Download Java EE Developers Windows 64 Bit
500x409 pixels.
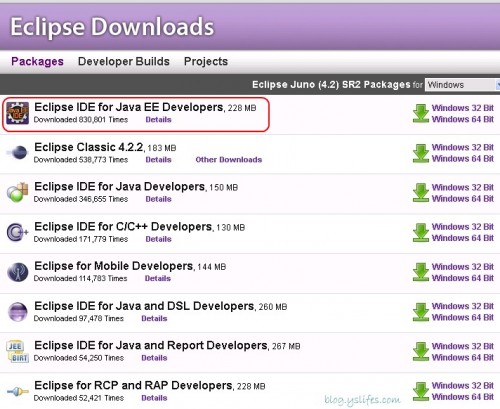click(x=463, y=119)
